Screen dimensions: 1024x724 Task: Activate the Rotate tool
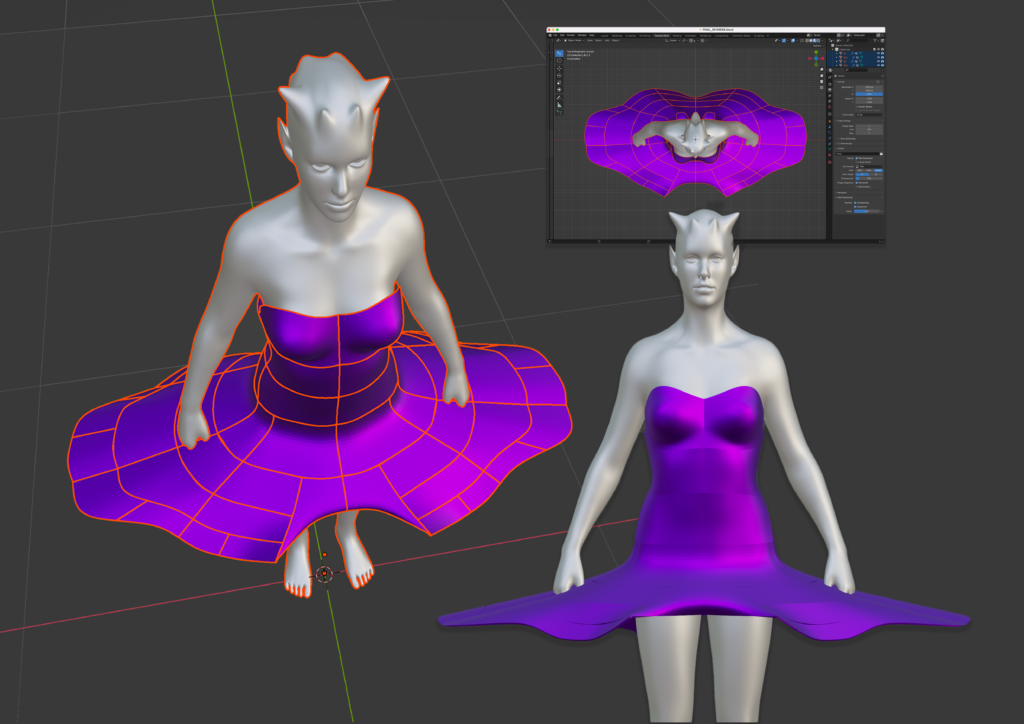[x=559, y=76]
